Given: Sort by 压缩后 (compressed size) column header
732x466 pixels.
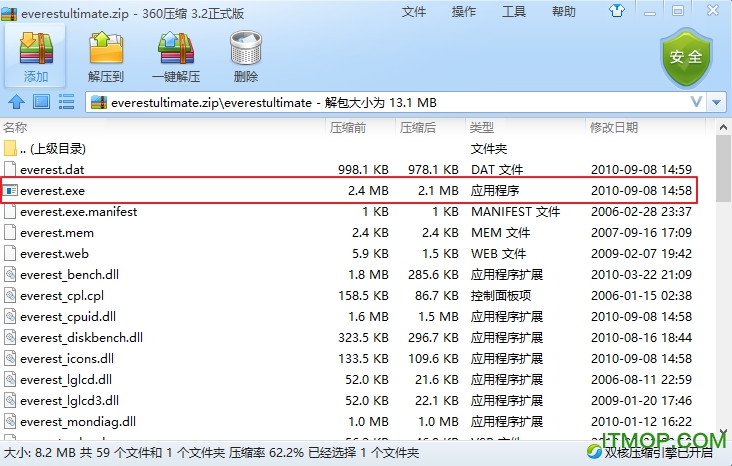Looking at the screenshot, I should tap(418, 127).
